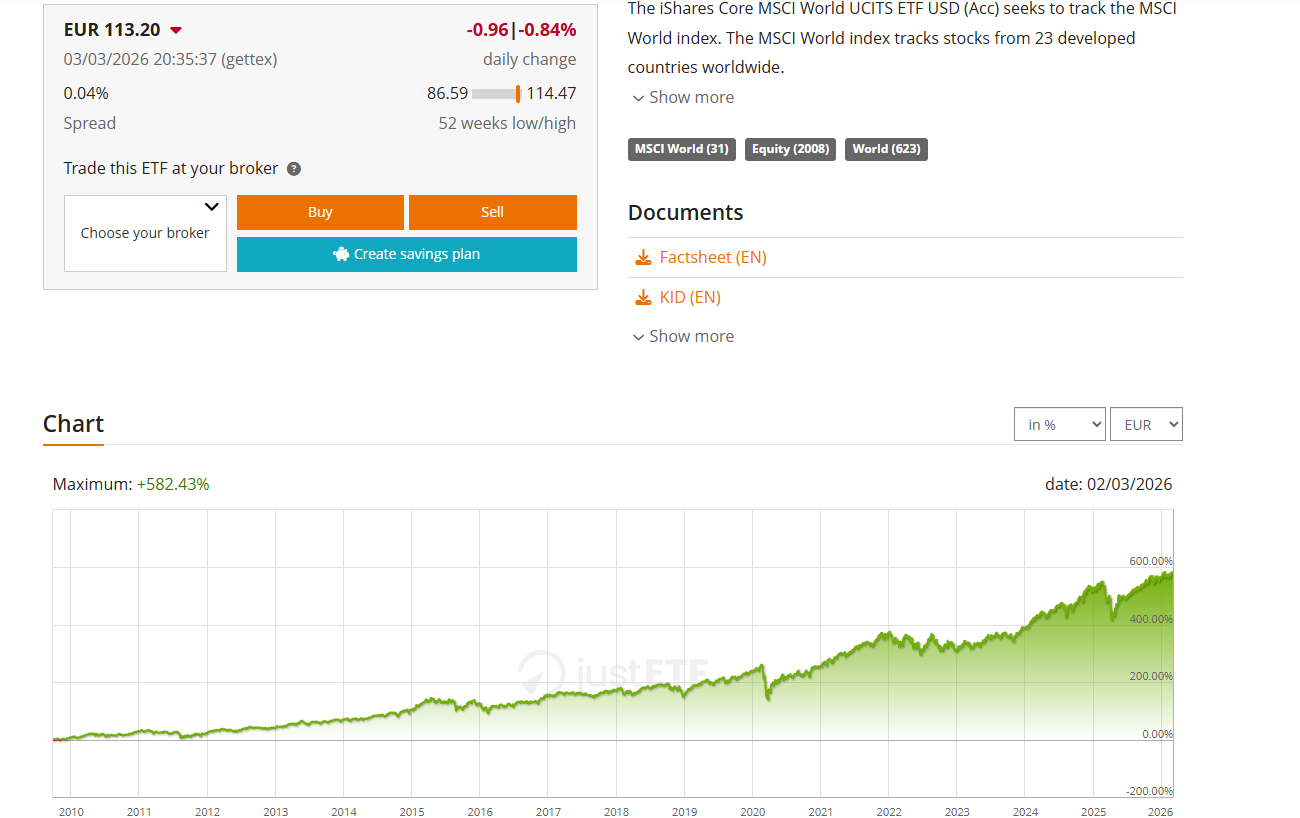
Task: Click the '52 weeks low/high' label
Action: (507, 123)
